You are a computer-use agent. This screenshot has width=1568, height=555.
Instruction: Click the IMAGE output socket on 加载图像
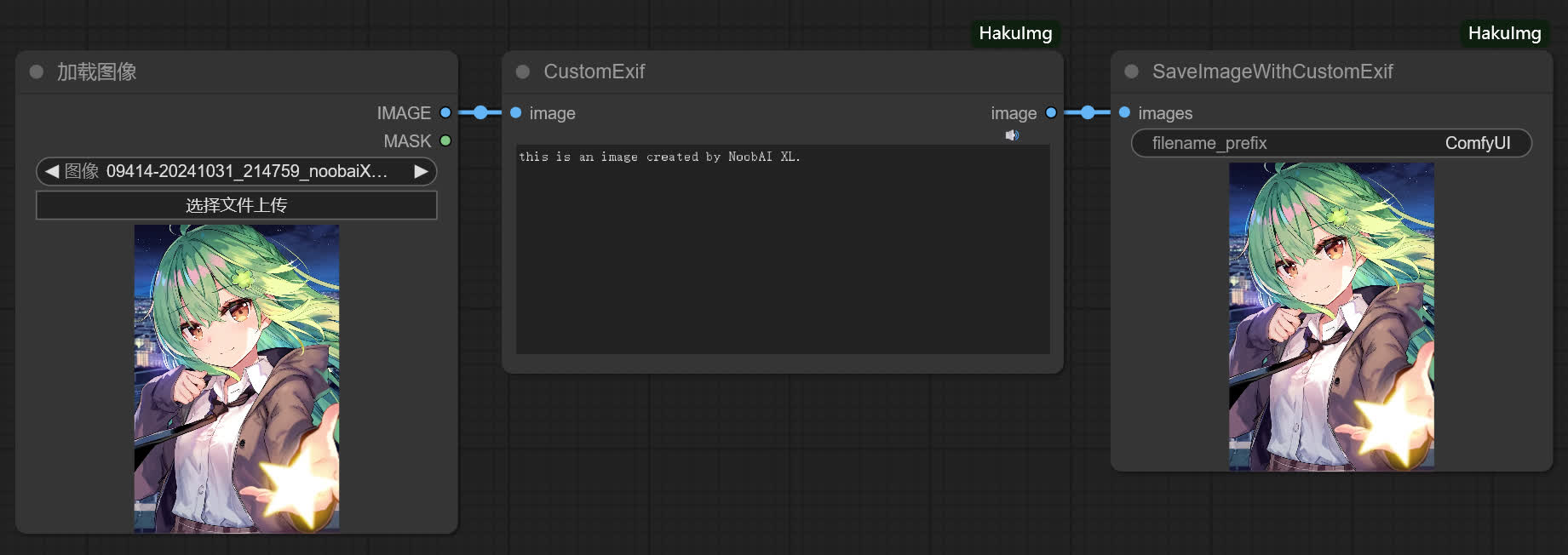445,112
